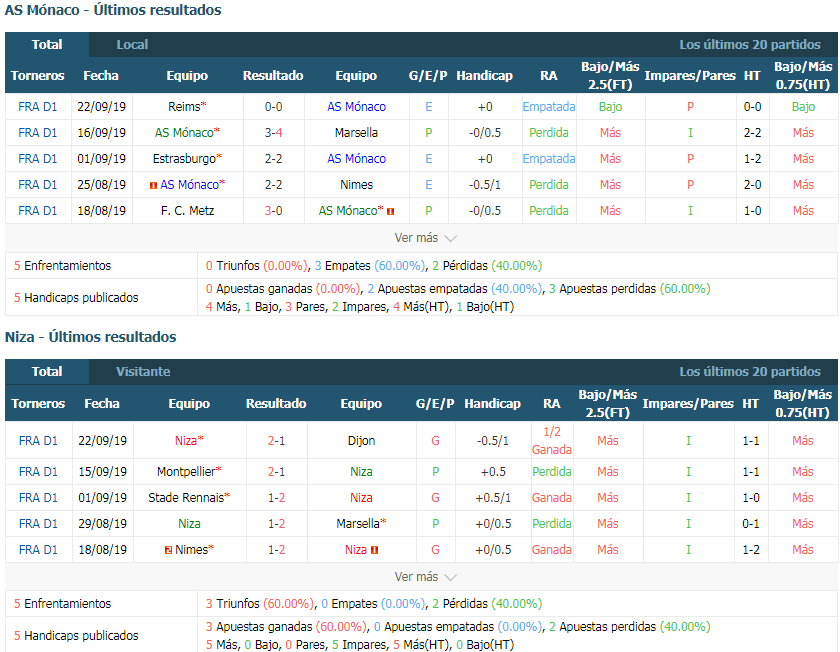The height and width of the screenshot is (652, 840).
Task: Click the 3-4 result against Marsella
Action: (x=273, y=132)
